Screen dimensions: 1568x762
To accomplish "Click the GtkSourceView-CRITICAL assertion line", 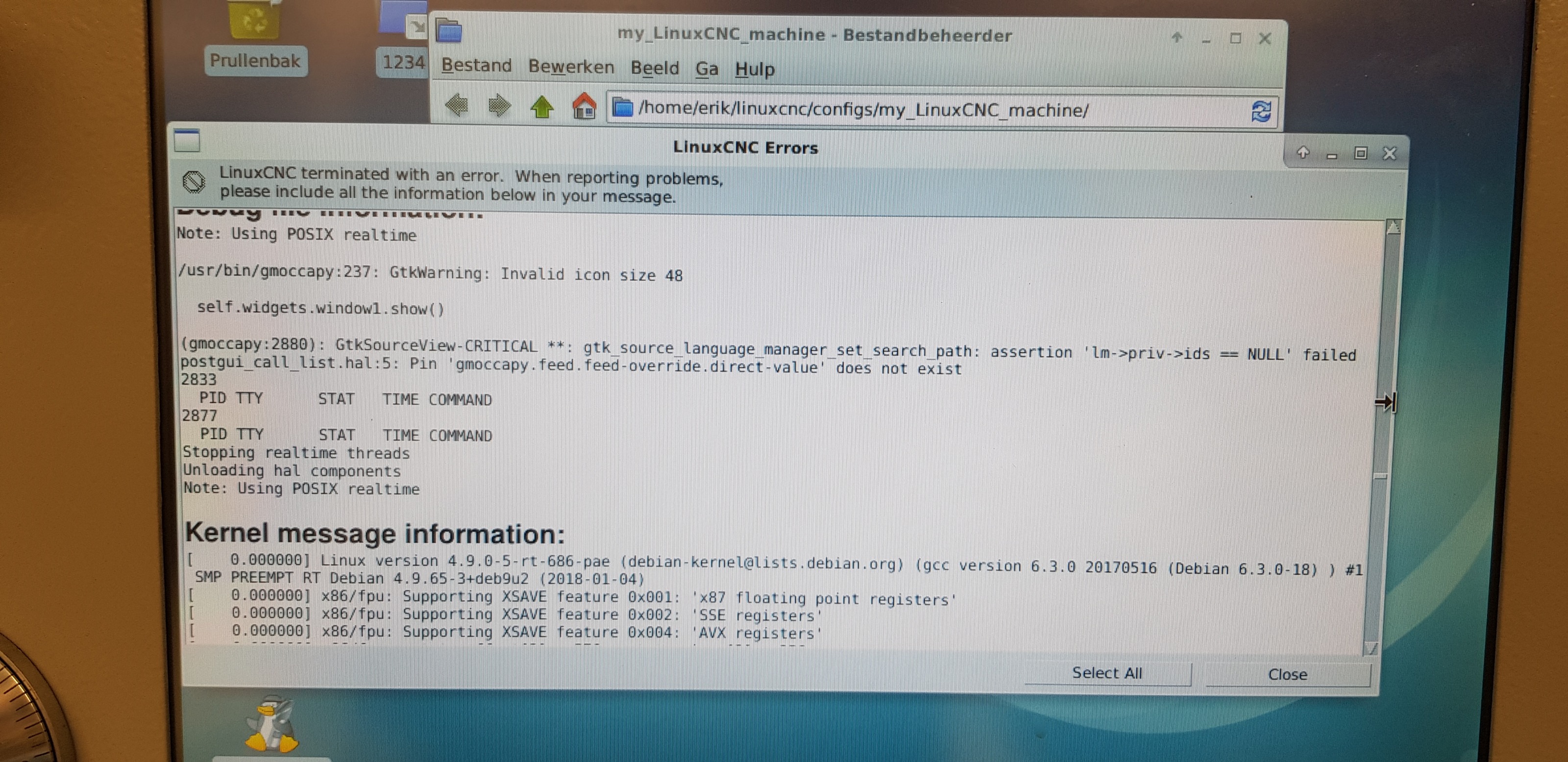I will point(768,349).
